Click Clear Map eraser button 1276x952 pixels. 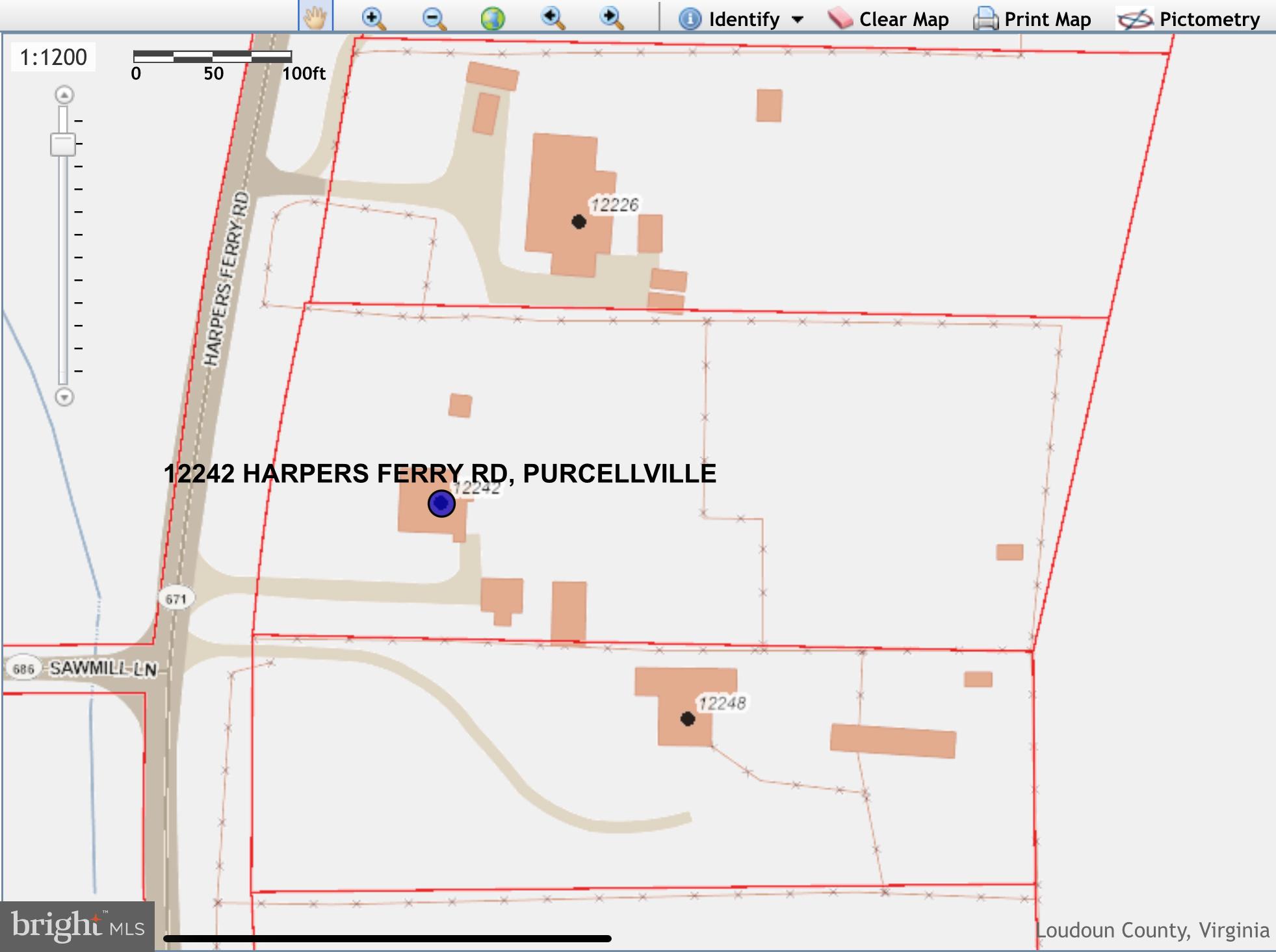[888, 19]
